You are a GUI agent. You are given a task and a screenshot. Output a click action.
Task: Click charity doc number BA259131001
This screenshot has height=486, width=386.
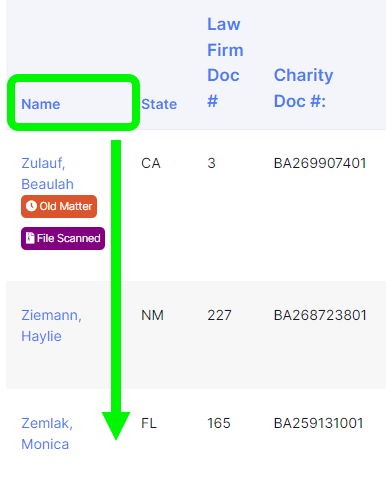click(318, 423)
